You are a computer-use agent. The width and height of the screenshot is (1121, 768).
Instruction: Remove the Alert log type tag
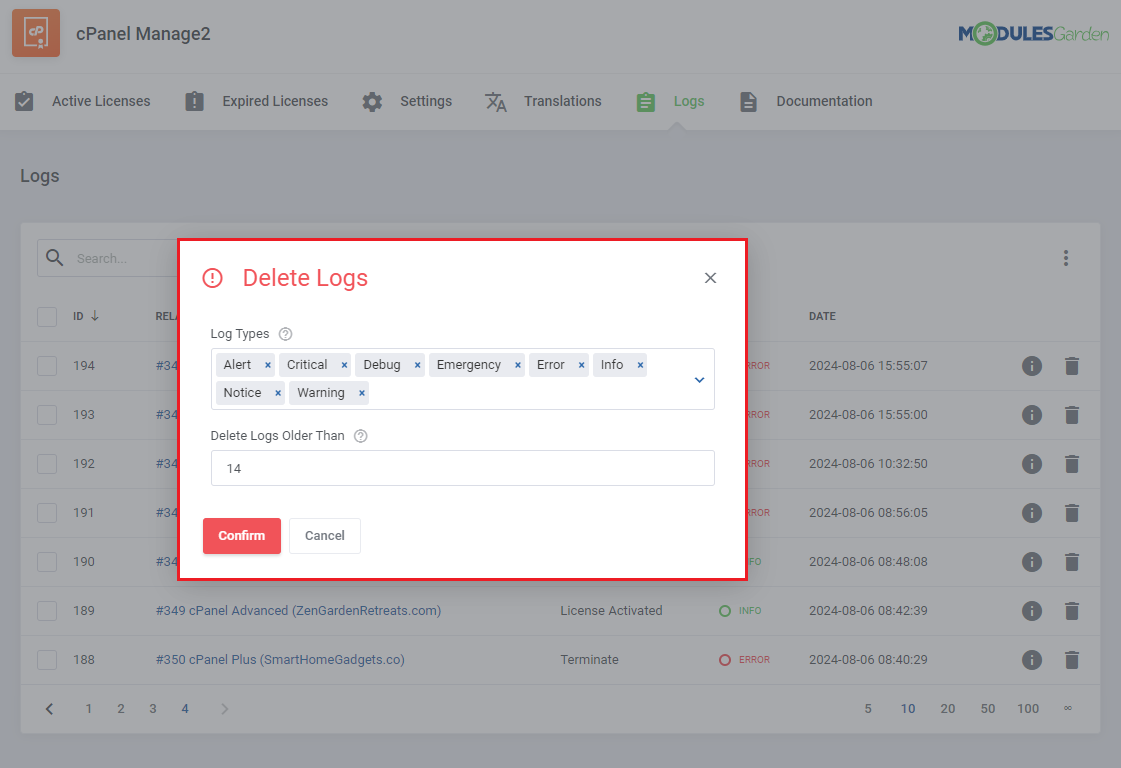pos(268,365)
